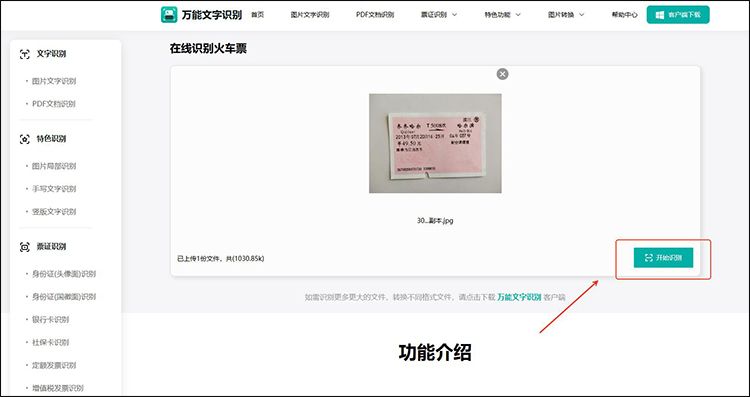Open PDF文档识别 in top navigation
750x397 pixels.
[x=375, y=15]
